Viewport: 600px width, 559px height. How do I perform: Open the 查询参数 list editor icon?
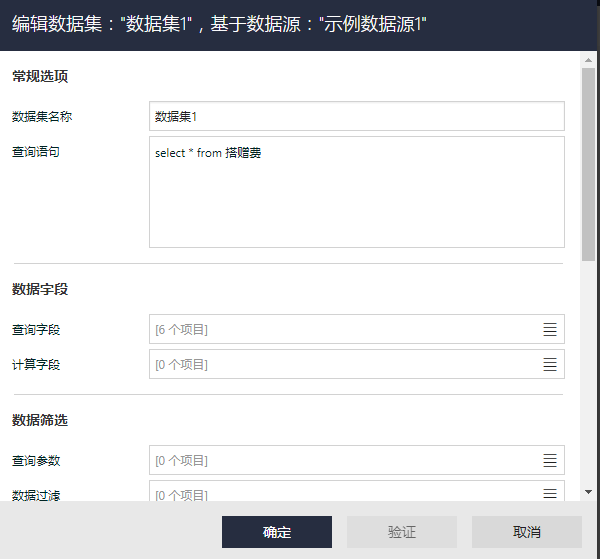[549, 460]
